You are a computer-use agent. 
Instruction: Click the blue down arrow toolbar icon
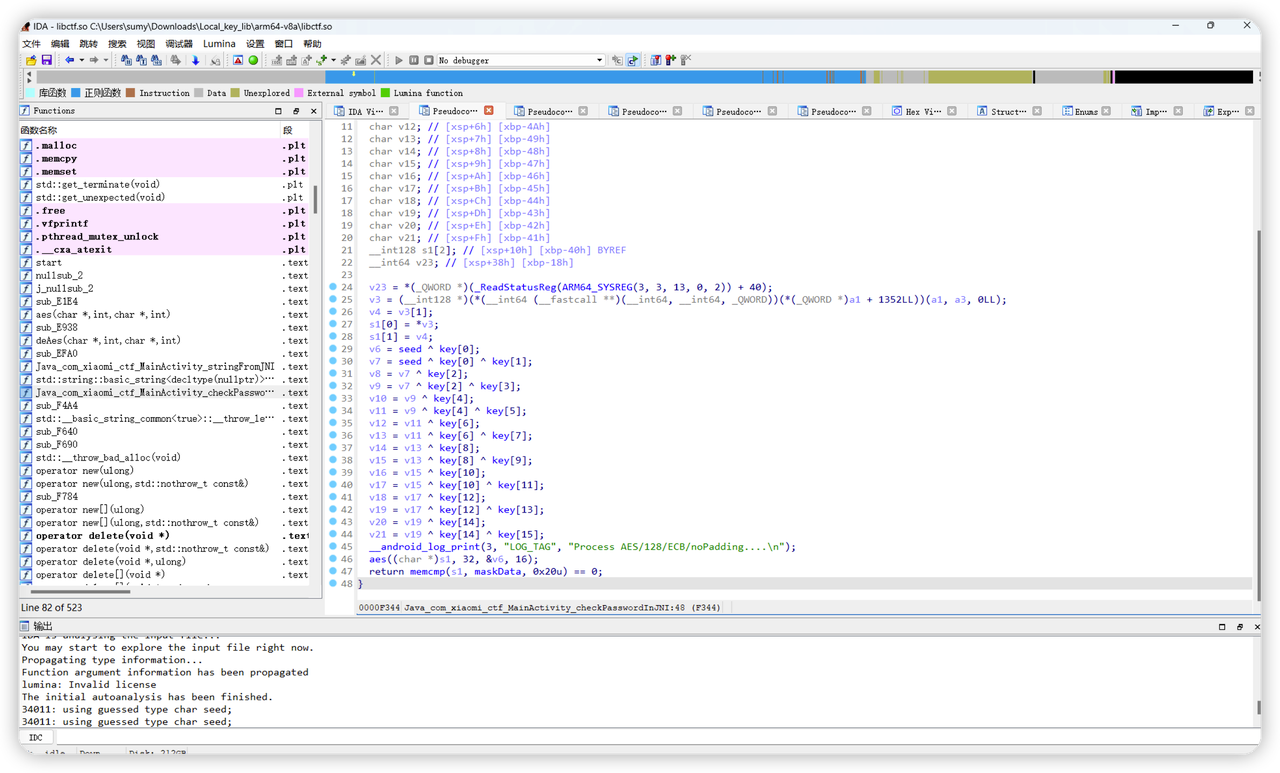195,60
